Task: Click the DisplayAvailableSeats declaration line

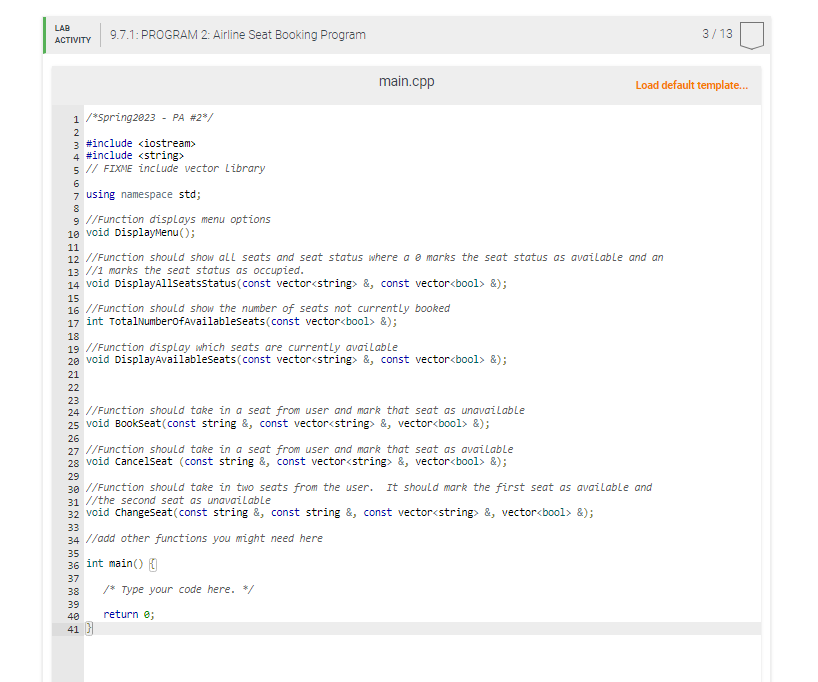Action: point(296,360)
